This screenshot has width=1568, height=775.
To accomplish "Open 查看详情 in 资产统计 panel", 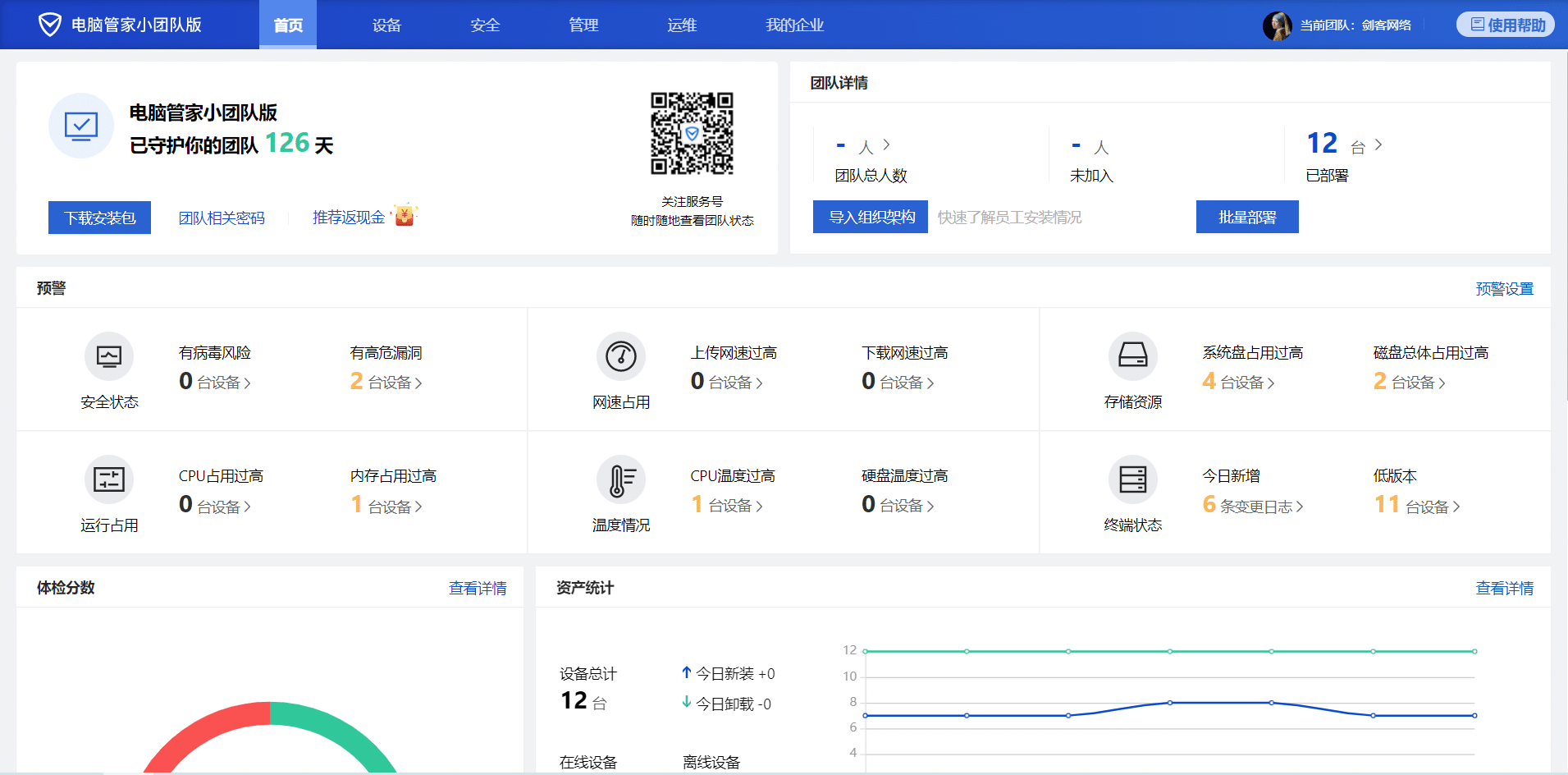I will click(1504, 588).
